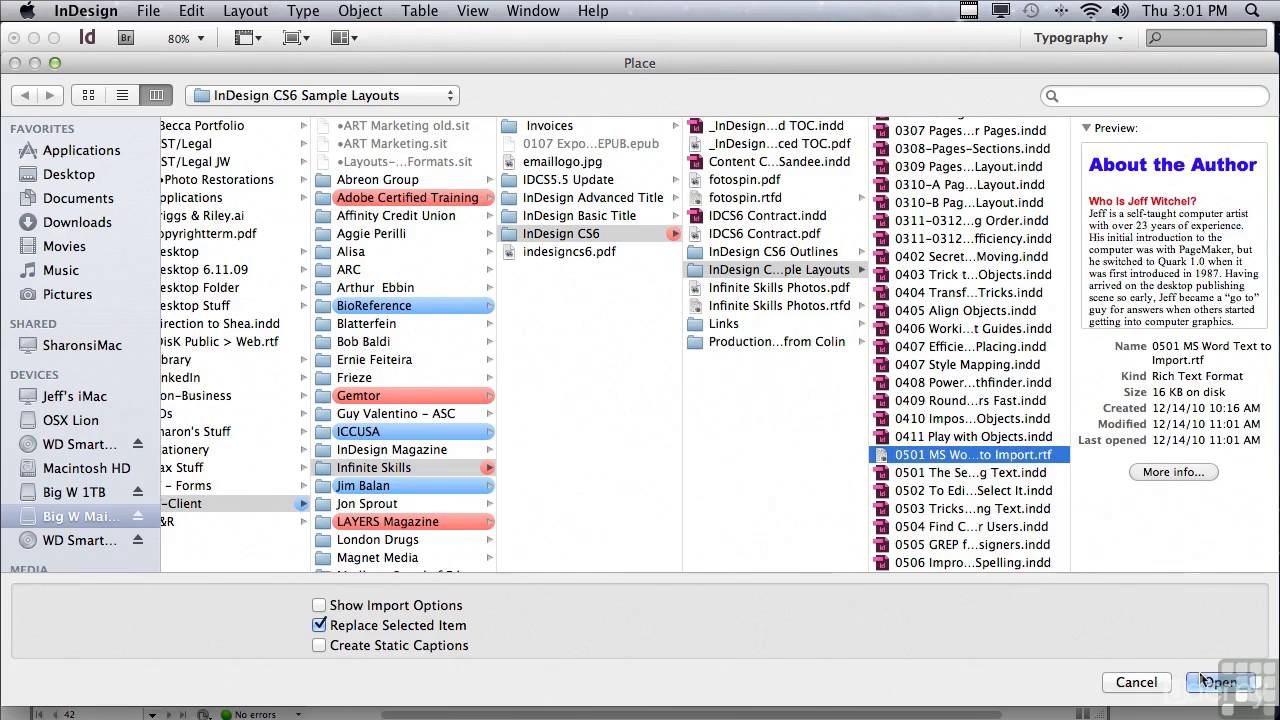Click the Open button
Screen dimensions: 1280x720
click(x=1220, y=682)
